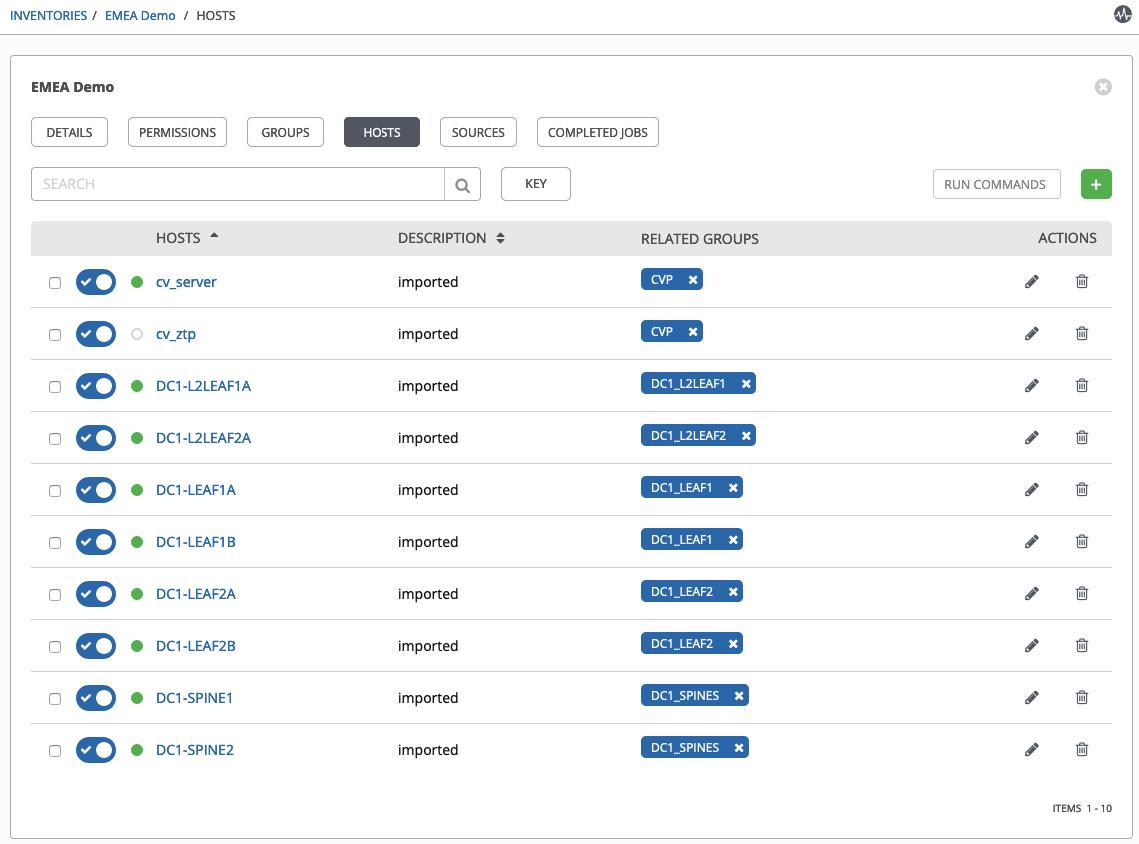This screenshot has height=844, width=1139.
Task: Remove the CVP group chip from cv_server
Action: click(x=691, y=279)
